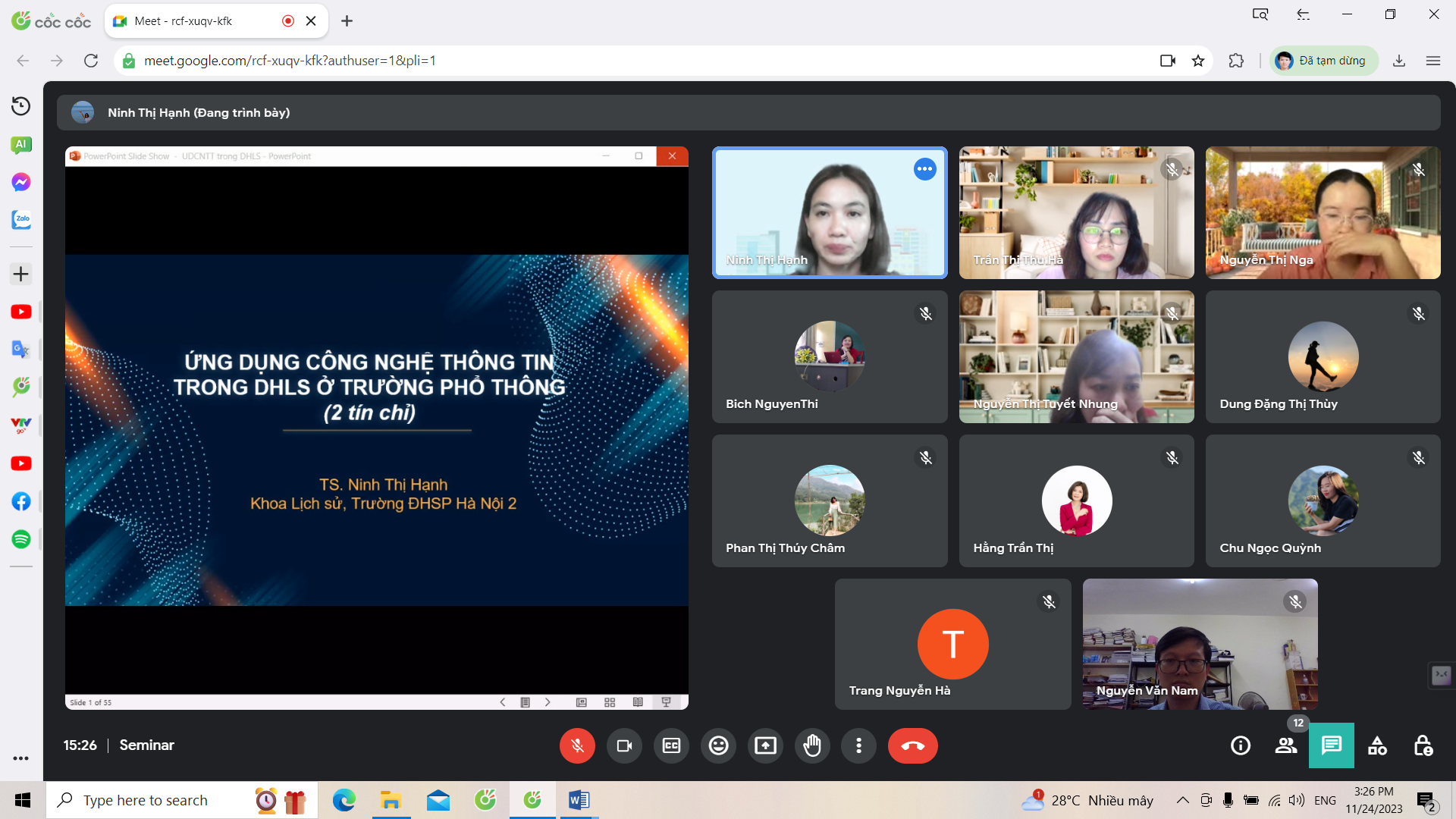Show the participants list with people icon
Viewport: 1456px width, 819px height.
(1286, 746)
